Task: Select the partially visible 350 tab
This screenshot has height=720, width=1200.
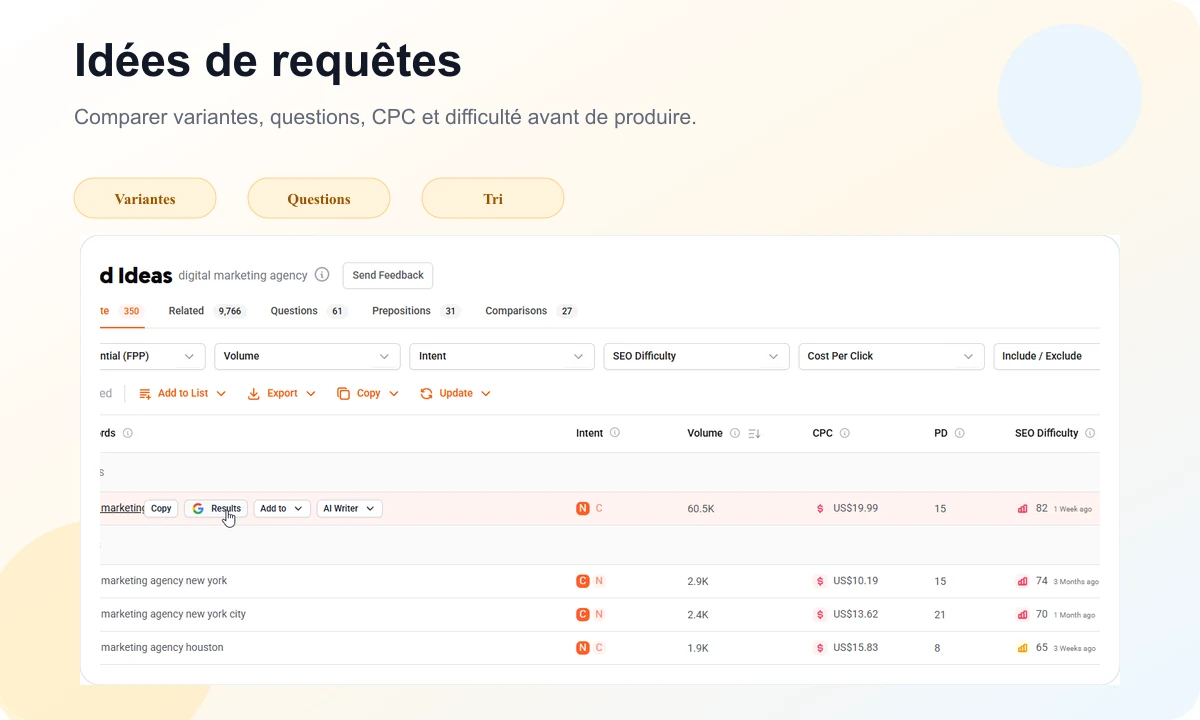Action: 123,311
